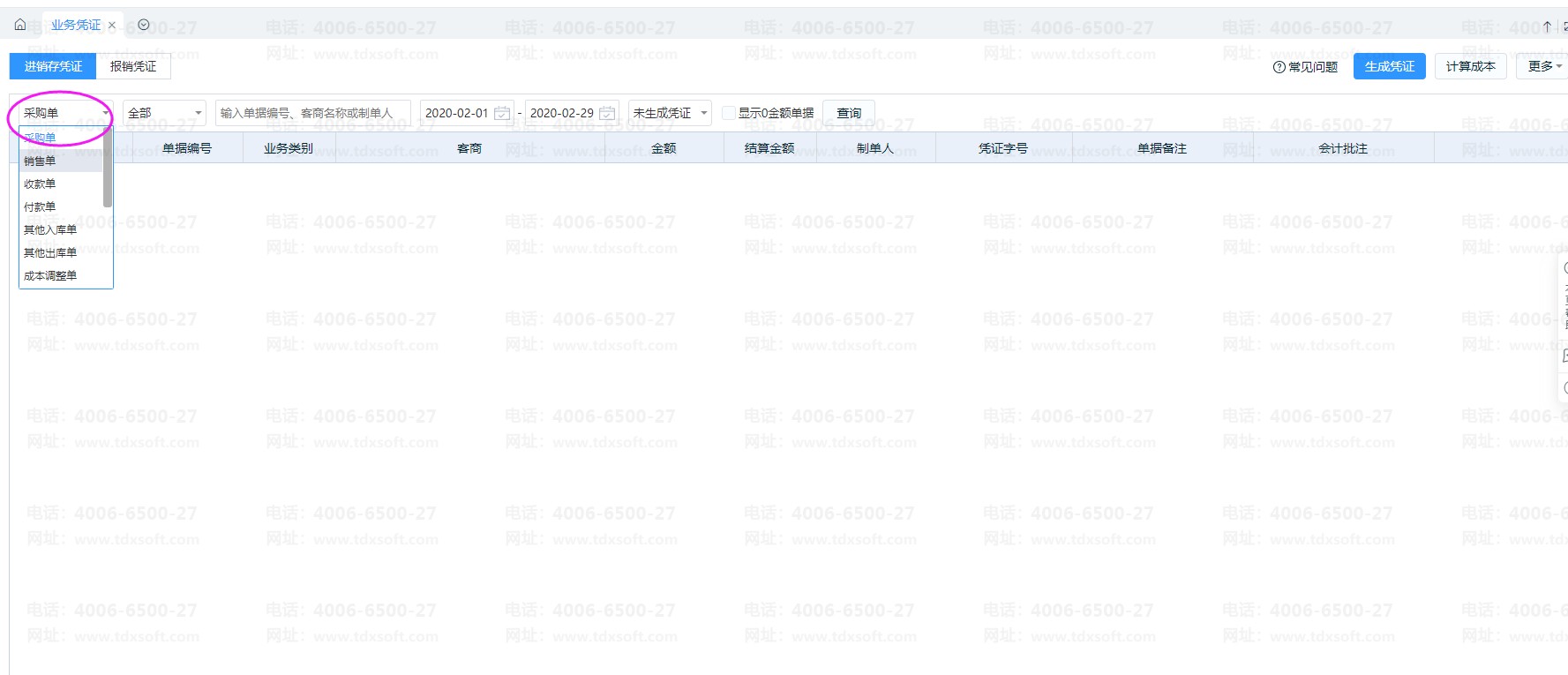Viewport: 1568px width, 675px height.
Task: Expand the 采购单 document type dropdown
Action: pos(66,113)
